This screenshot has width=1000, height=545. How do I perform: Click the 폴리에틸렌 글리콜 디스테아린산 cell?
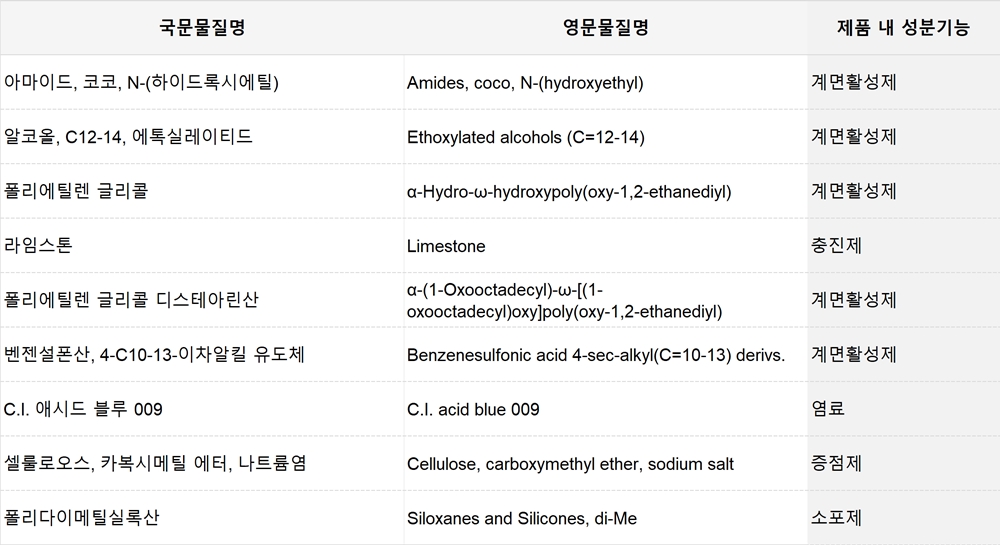[x=202, y=300]
